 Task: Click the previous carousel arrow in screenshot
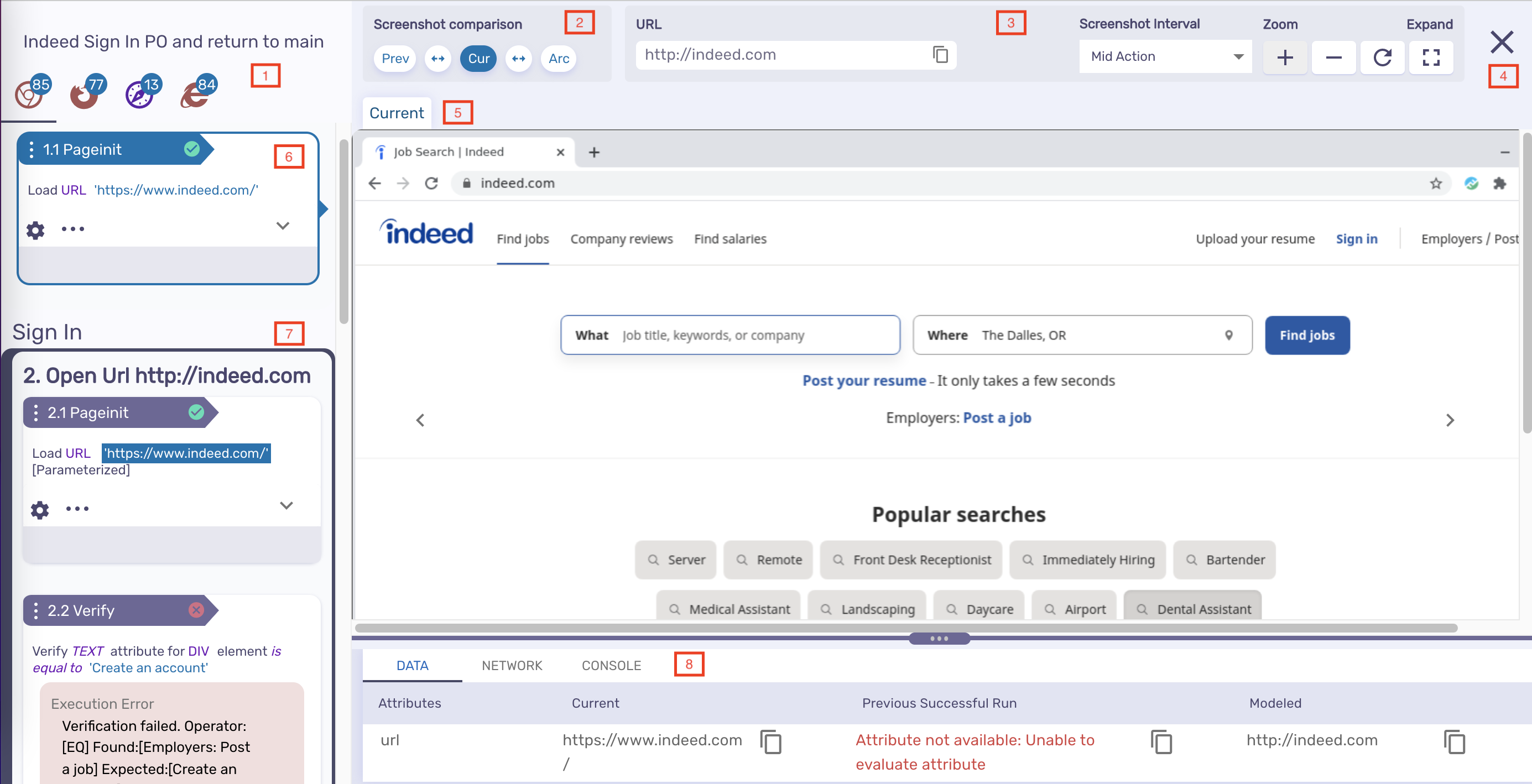[420, 420]
